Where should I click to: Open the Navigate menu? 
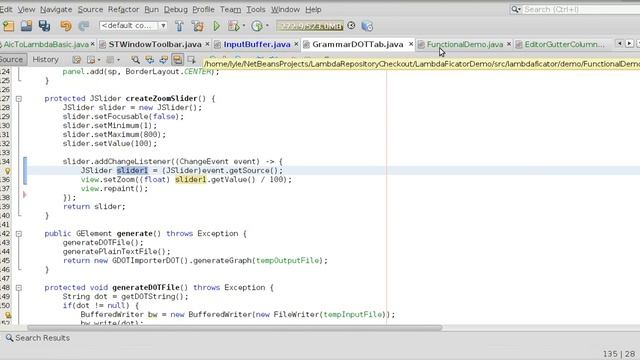pos(56,9)
